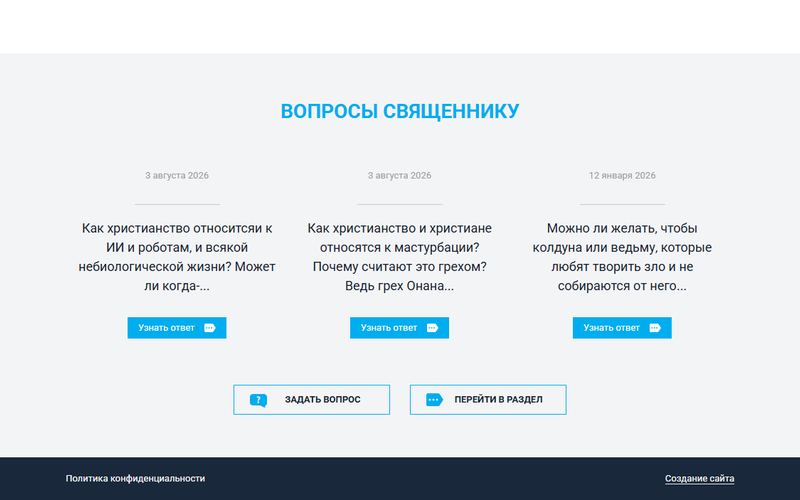Click the speech bubble icon in the witch card's button
This screenshot has height=500, width=800.
[655, 328]
